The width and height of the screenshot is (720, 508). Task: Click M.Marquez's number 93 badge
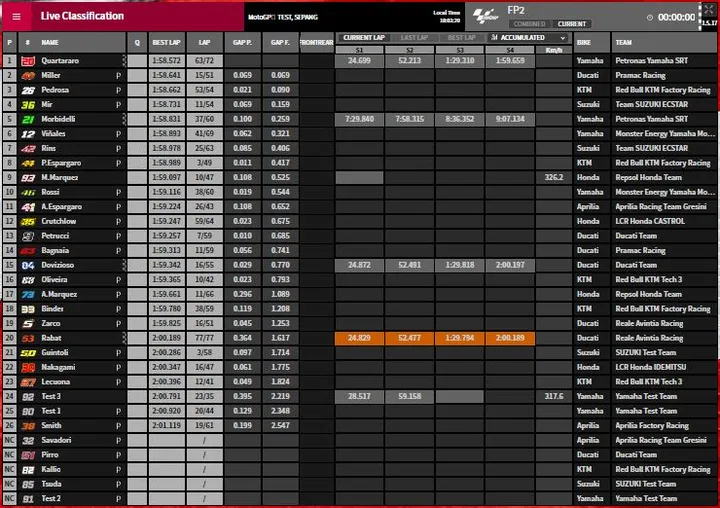coord(28,178)
